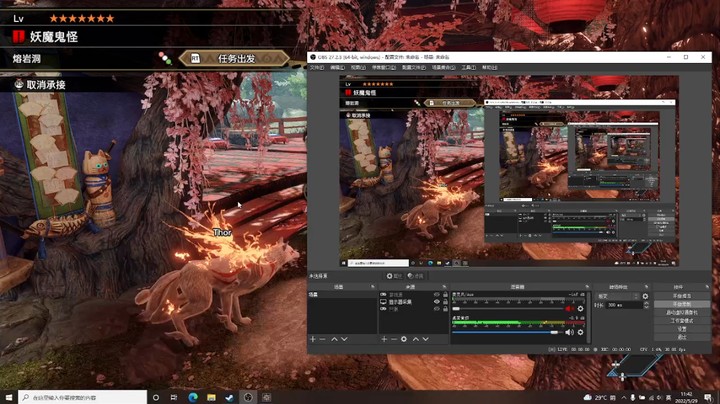Image resolution: width=720 pixels, height=404 pixels.
Task: Open Steam from the taskbar
Action: [230, 397]
